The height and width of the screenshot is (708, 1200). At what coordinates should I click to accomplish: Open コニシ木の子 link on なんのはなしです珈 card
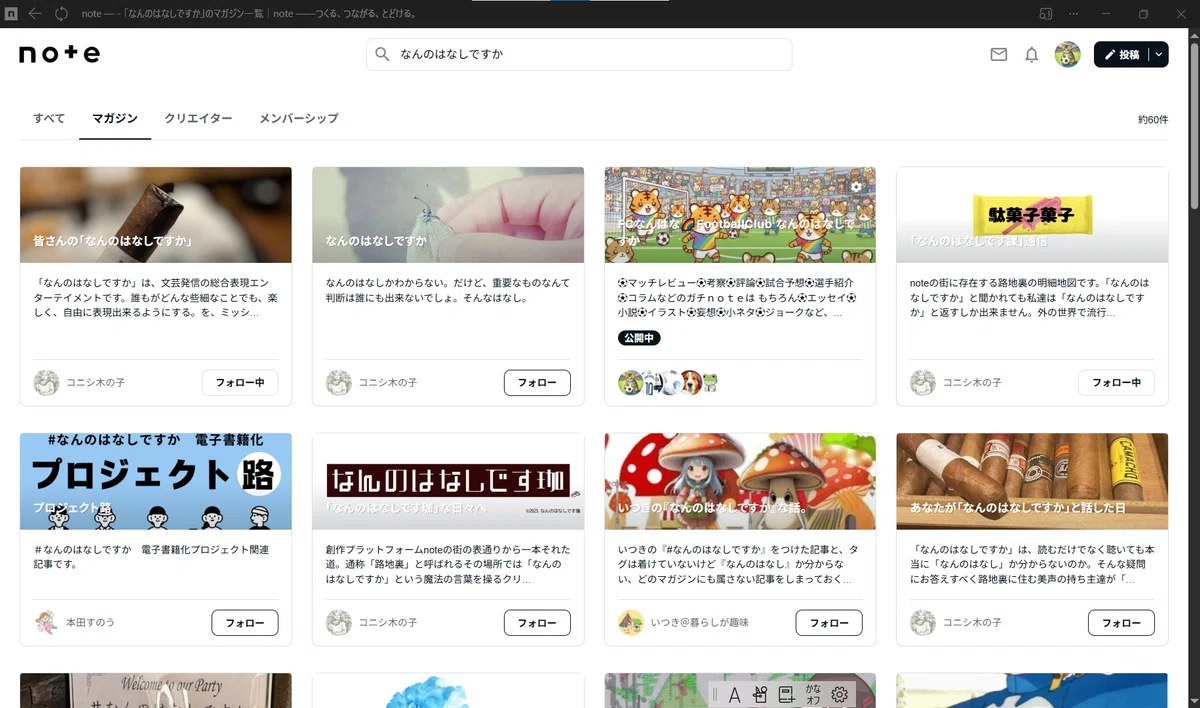pos(388,623)
